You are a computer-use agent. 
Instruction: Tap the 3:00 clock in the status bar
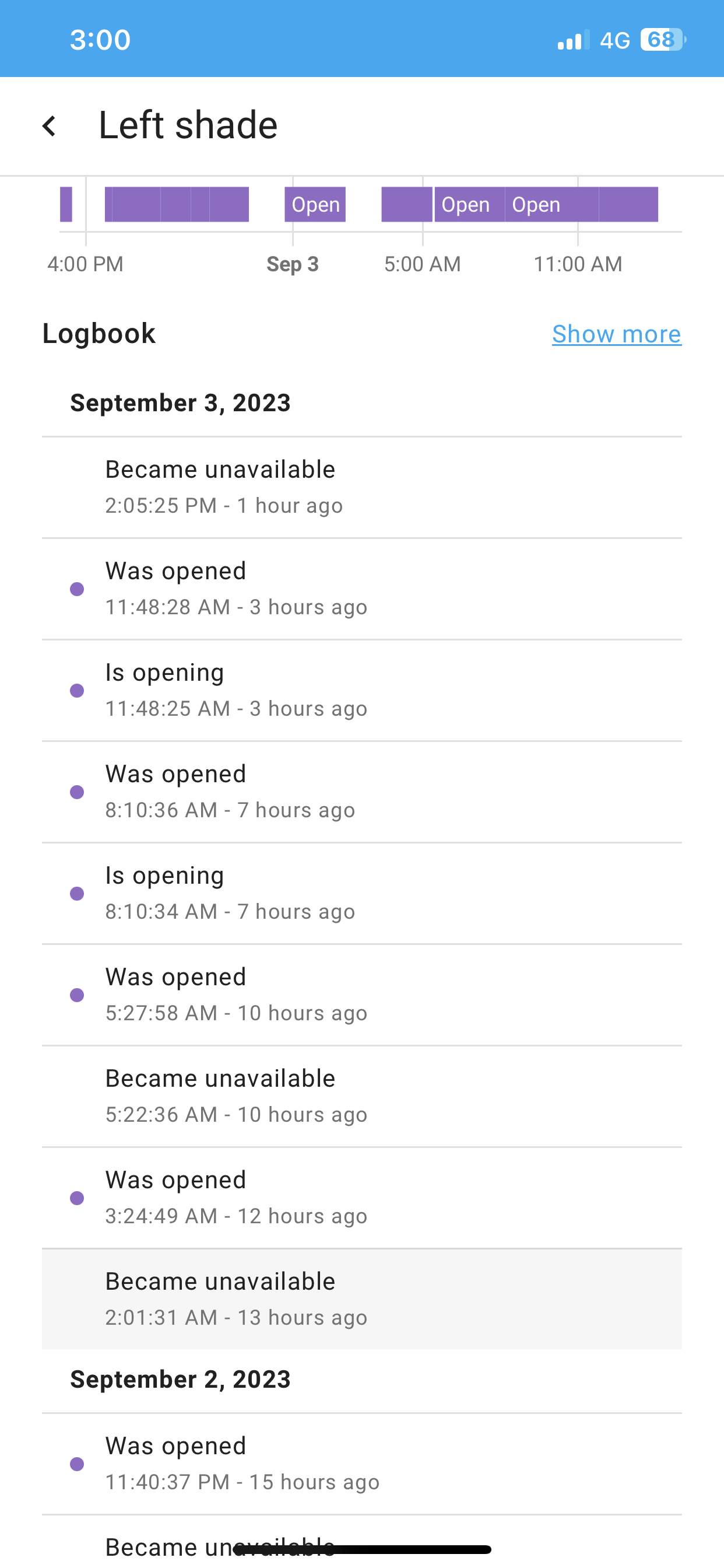coord(100,40)
